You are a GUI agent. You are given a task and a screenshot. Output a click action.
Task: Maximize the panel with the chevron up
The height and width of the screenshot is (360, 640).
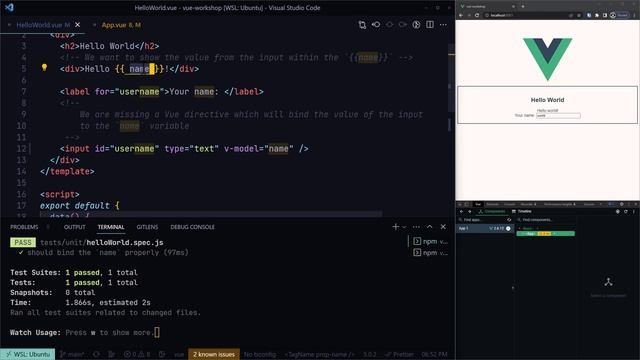[430, 227]
